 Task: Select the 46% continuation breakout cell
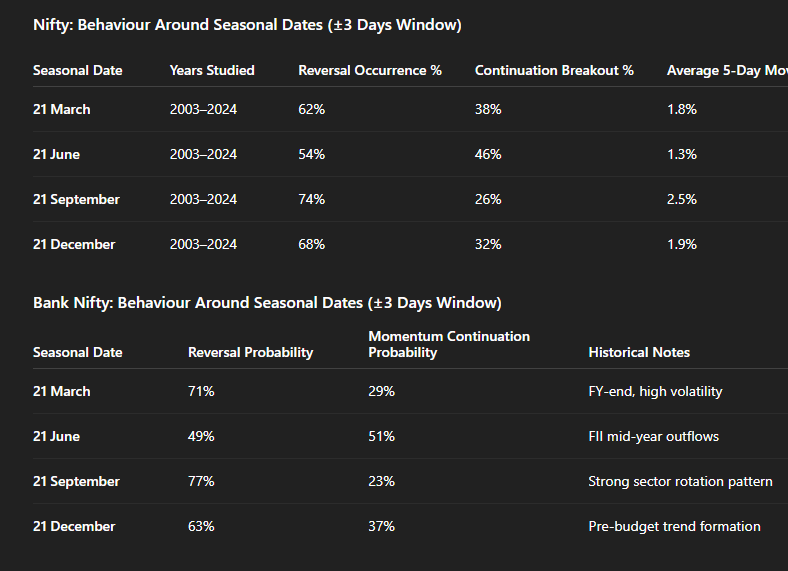488,154
